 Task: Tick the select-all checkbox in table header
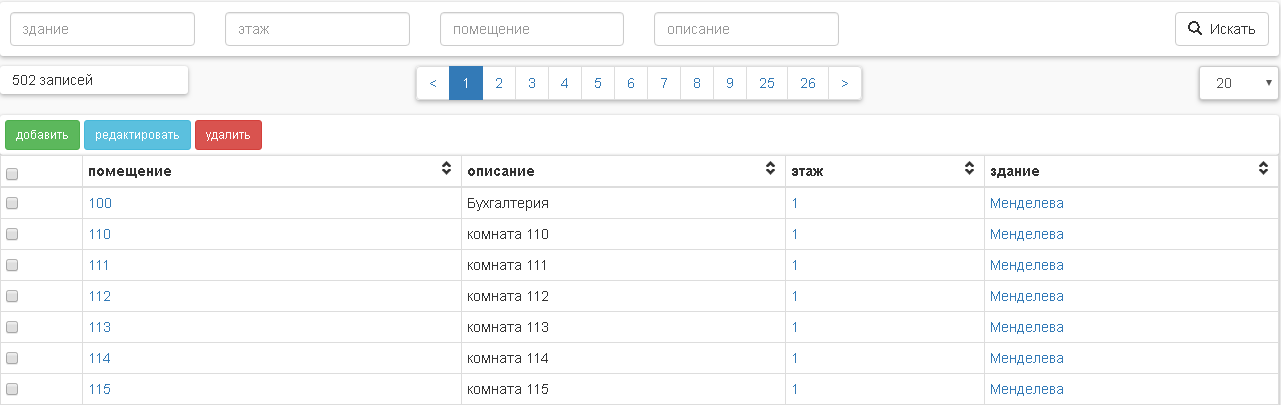pos(12,173)
